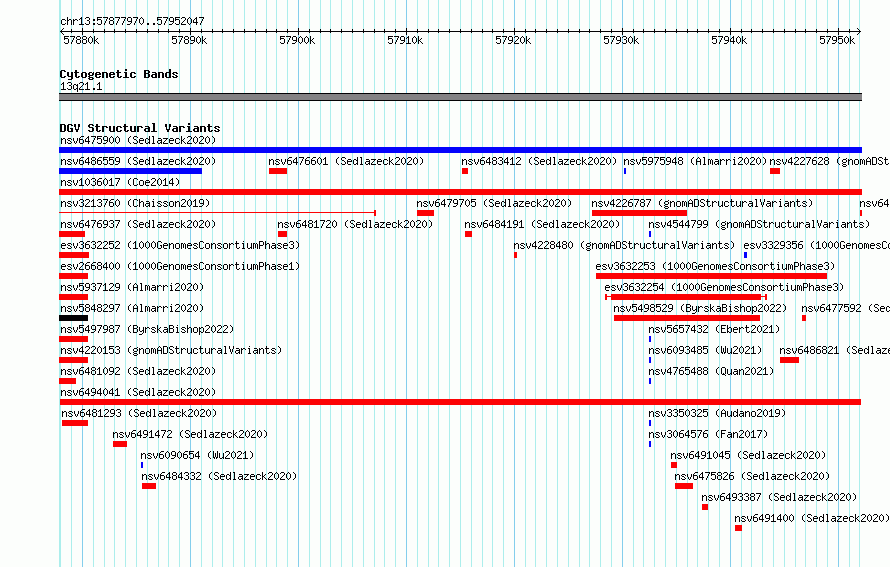Click the red bar under nsv6475826
Viewport: 890px width, 567px height.
click(x=684, y=486)
